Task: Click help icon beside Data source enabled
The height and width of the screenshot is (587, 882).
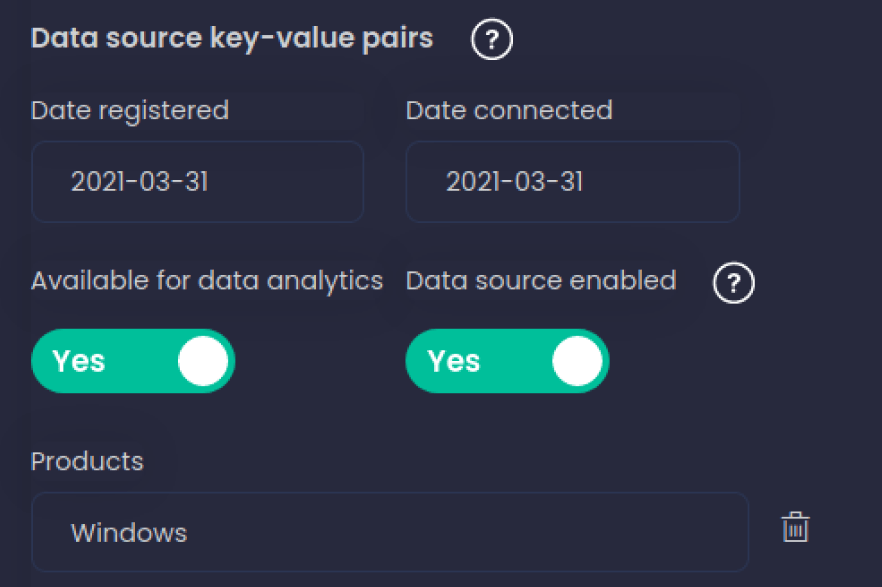Action: click(x=733, y=284)
